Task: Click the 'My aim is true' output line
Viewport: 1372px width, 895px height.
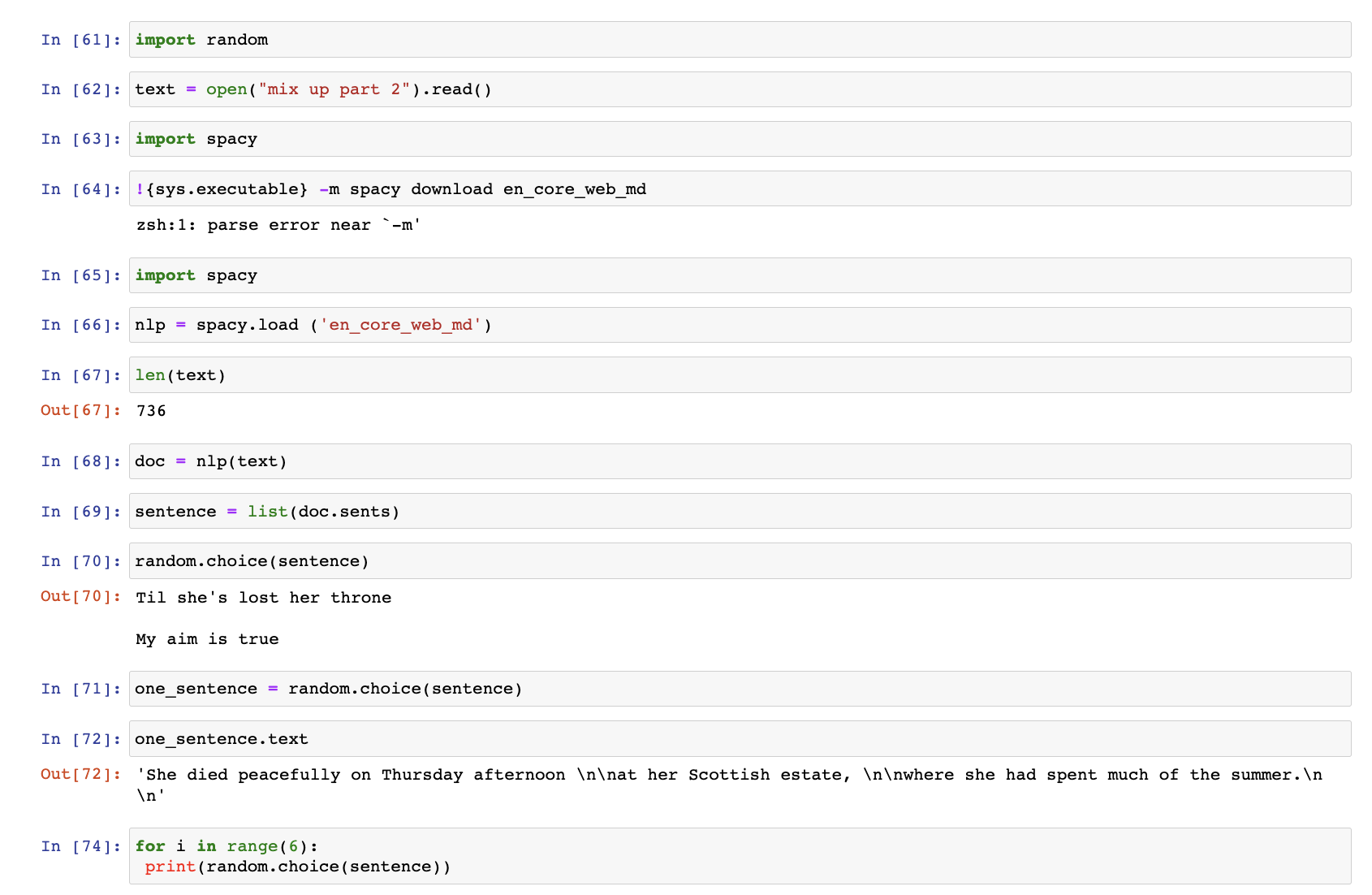Action: click(x=207, y=639)
